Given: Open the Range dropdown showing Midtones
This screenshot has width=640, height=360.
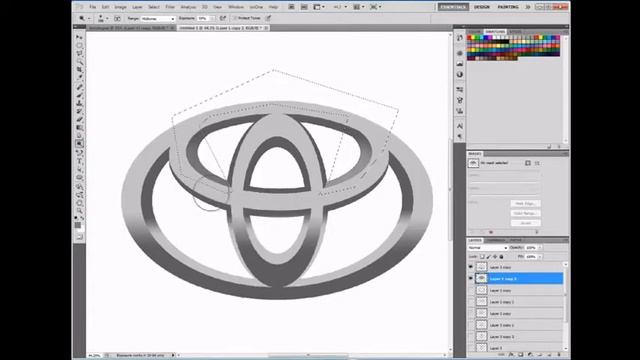Looking at the screenshot, I should (x=158, y=19).
